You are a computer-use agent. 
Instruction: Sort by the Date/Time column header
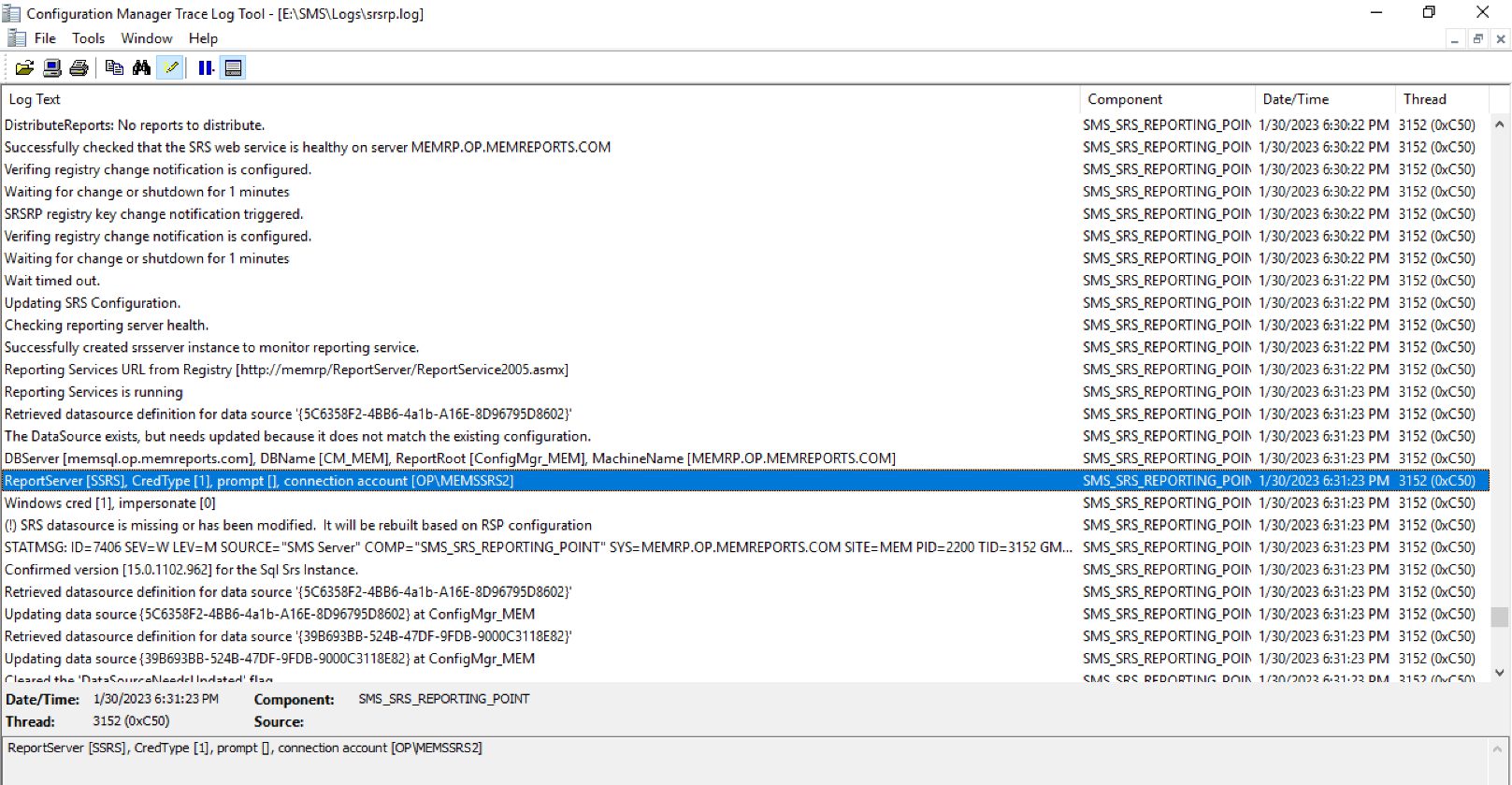(1324, 99)
